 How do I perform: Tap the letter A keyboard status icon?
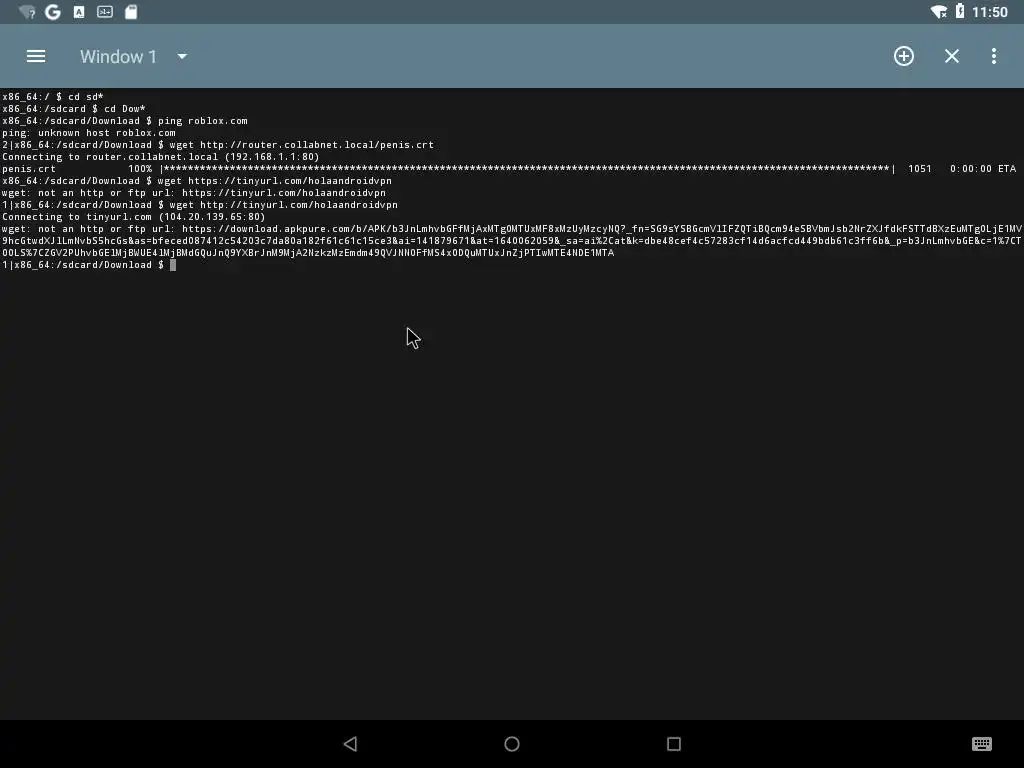[x=79, y=12]
